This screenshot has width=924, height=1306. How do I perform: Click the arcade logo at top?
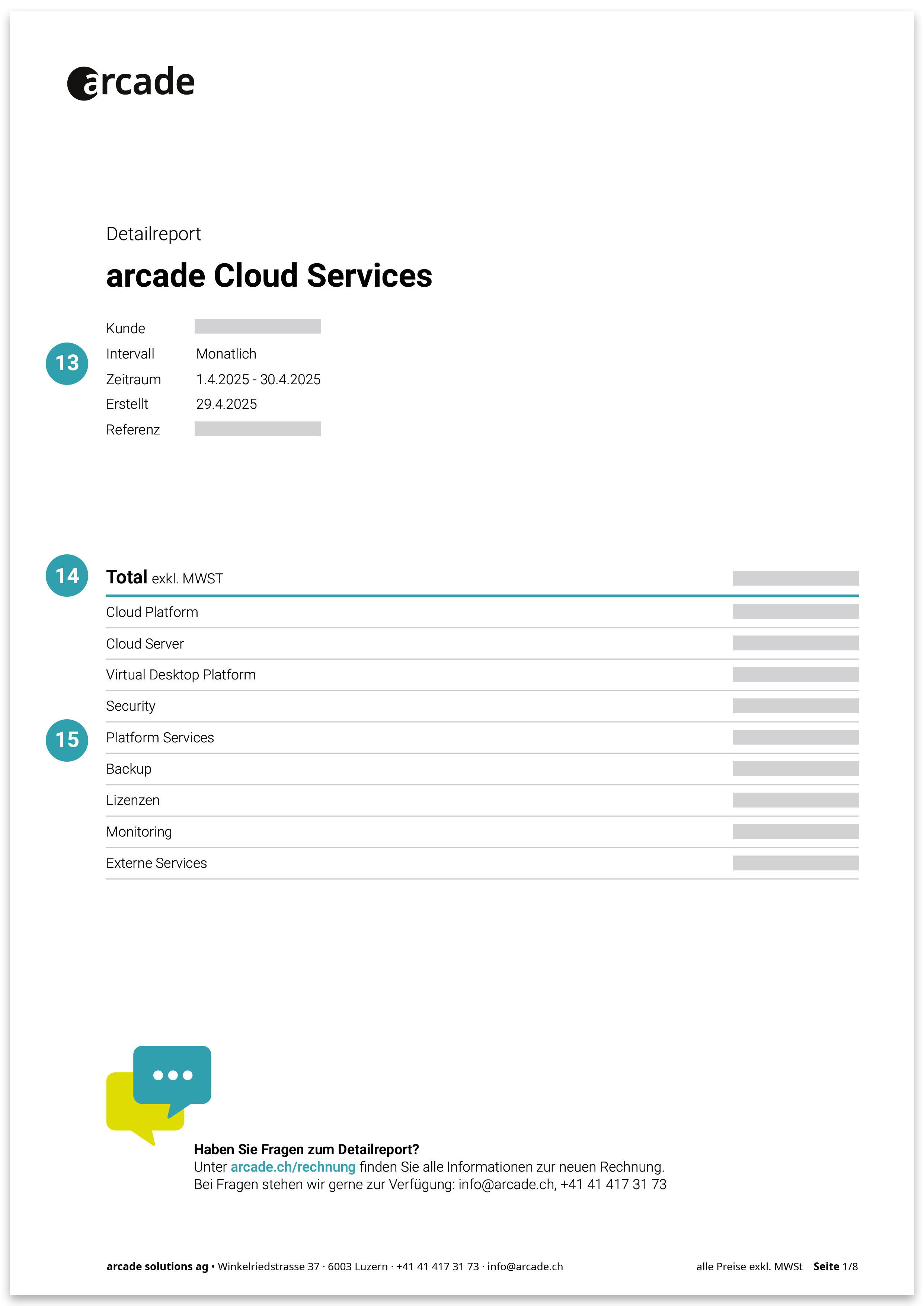[x=131, y=83]
